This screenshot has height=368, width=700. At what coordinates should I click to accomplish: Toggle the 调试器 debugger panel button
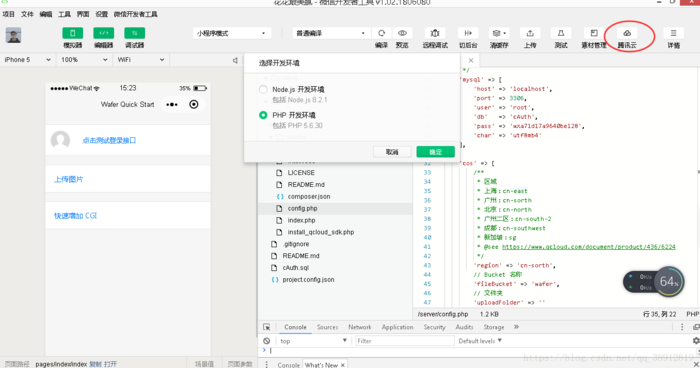point(134,33)
